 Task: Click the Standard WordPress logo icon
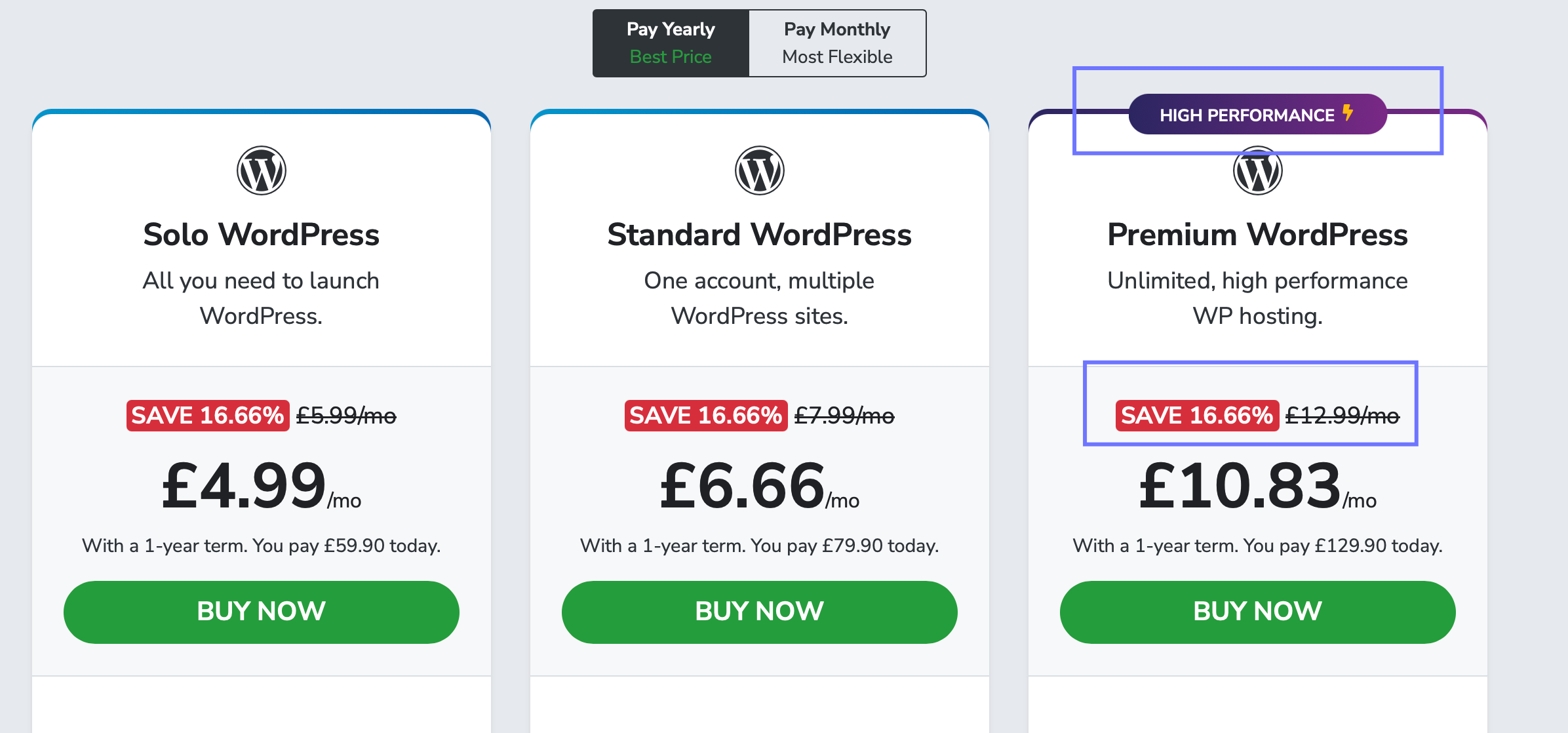coord(759,170)
